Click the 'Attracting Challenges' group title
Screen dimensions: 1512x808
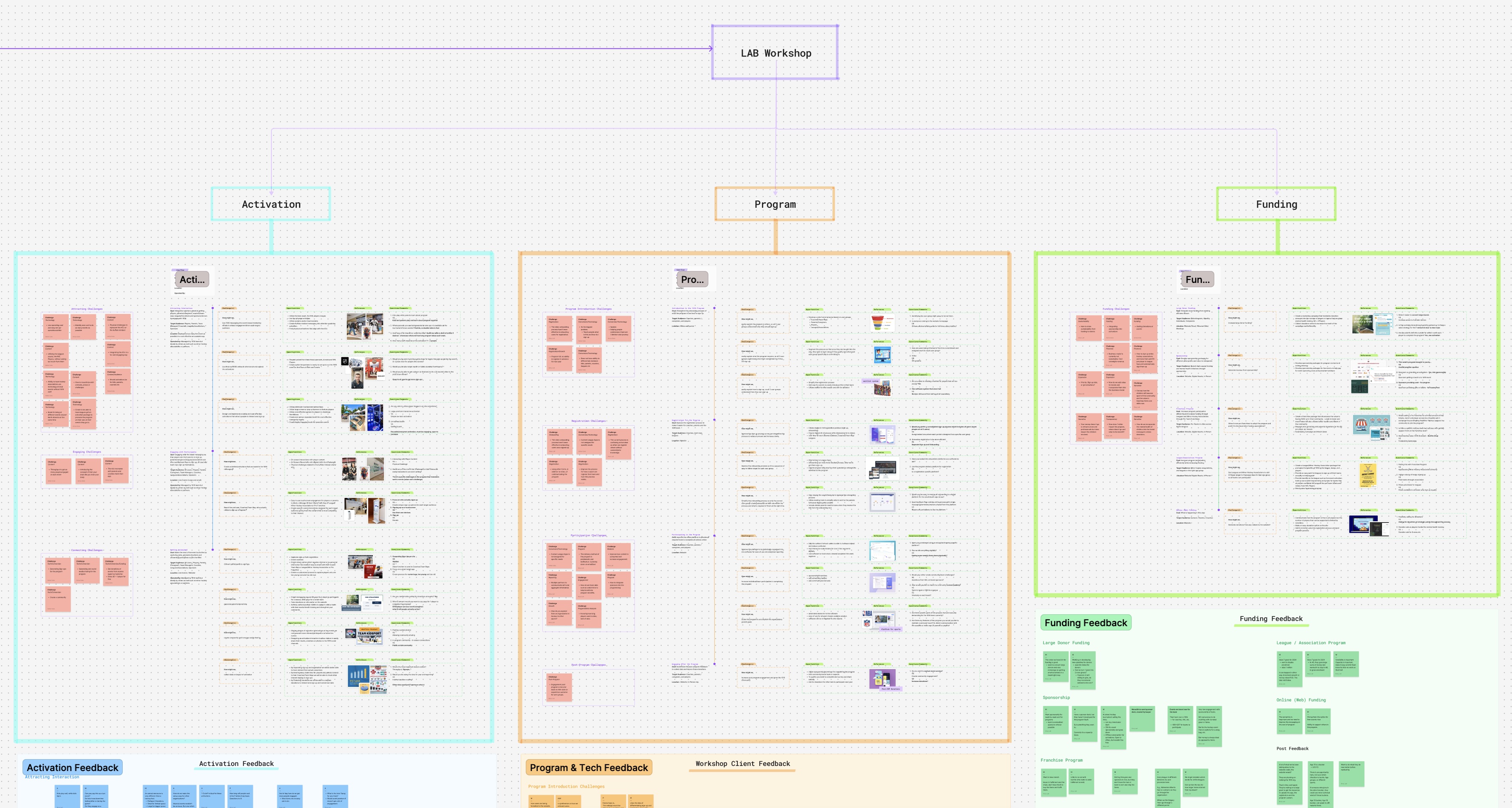point(87,309)
